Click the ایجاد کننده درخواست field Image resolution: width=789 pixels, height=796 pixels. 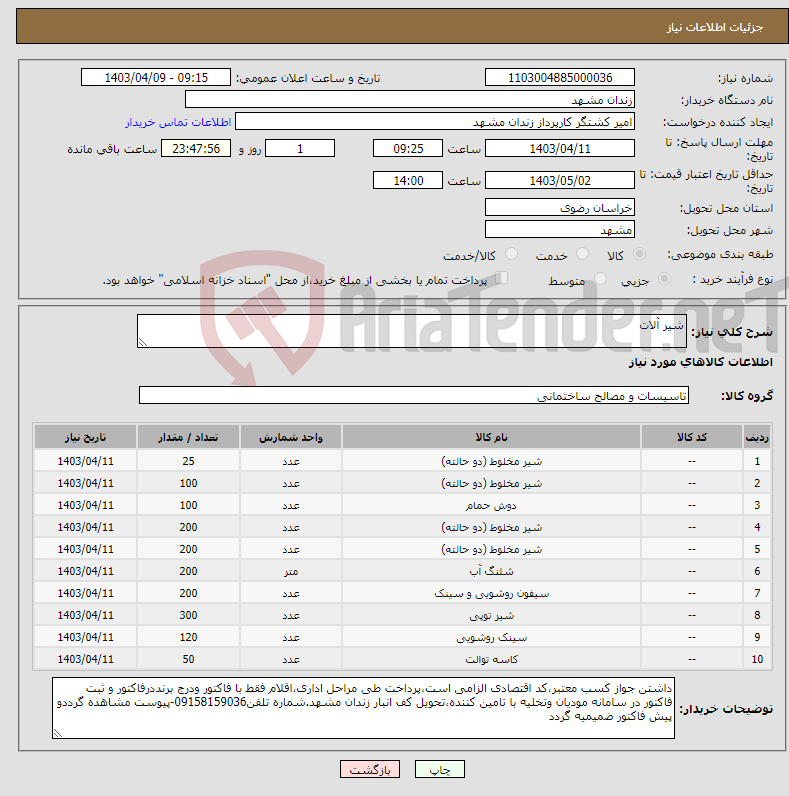tap(435, 122)
